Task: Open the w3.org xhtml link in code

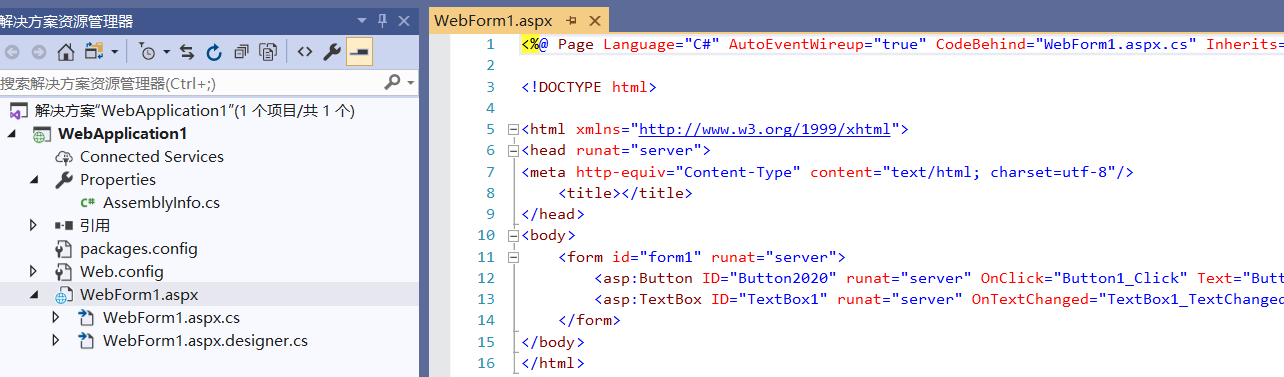Action: [763, 129]
